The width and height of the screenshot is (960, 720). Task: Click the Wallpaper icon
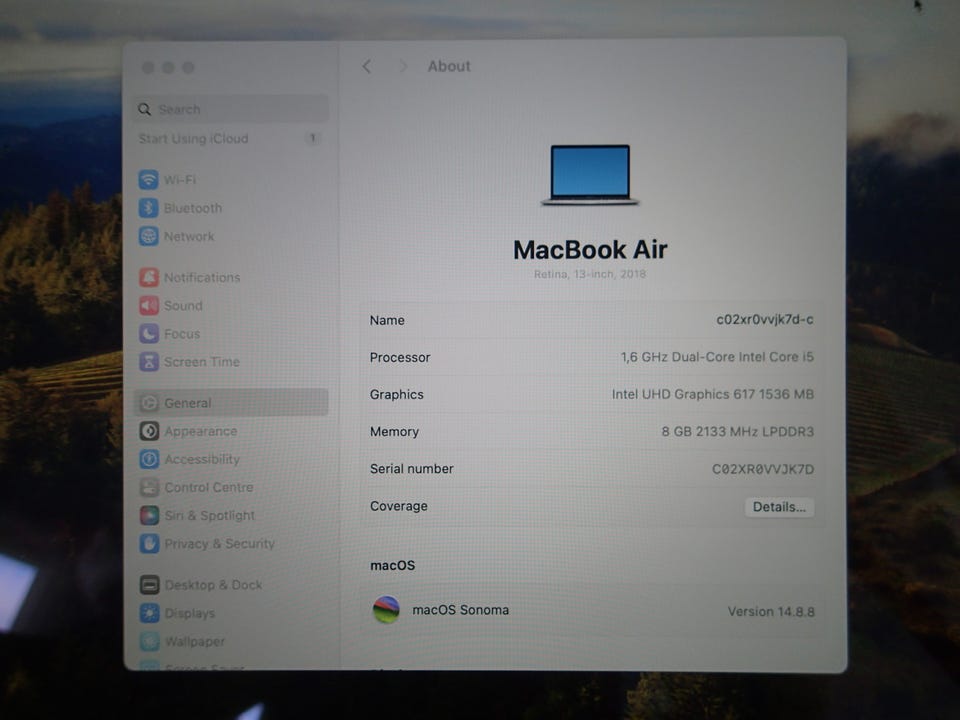149,641
